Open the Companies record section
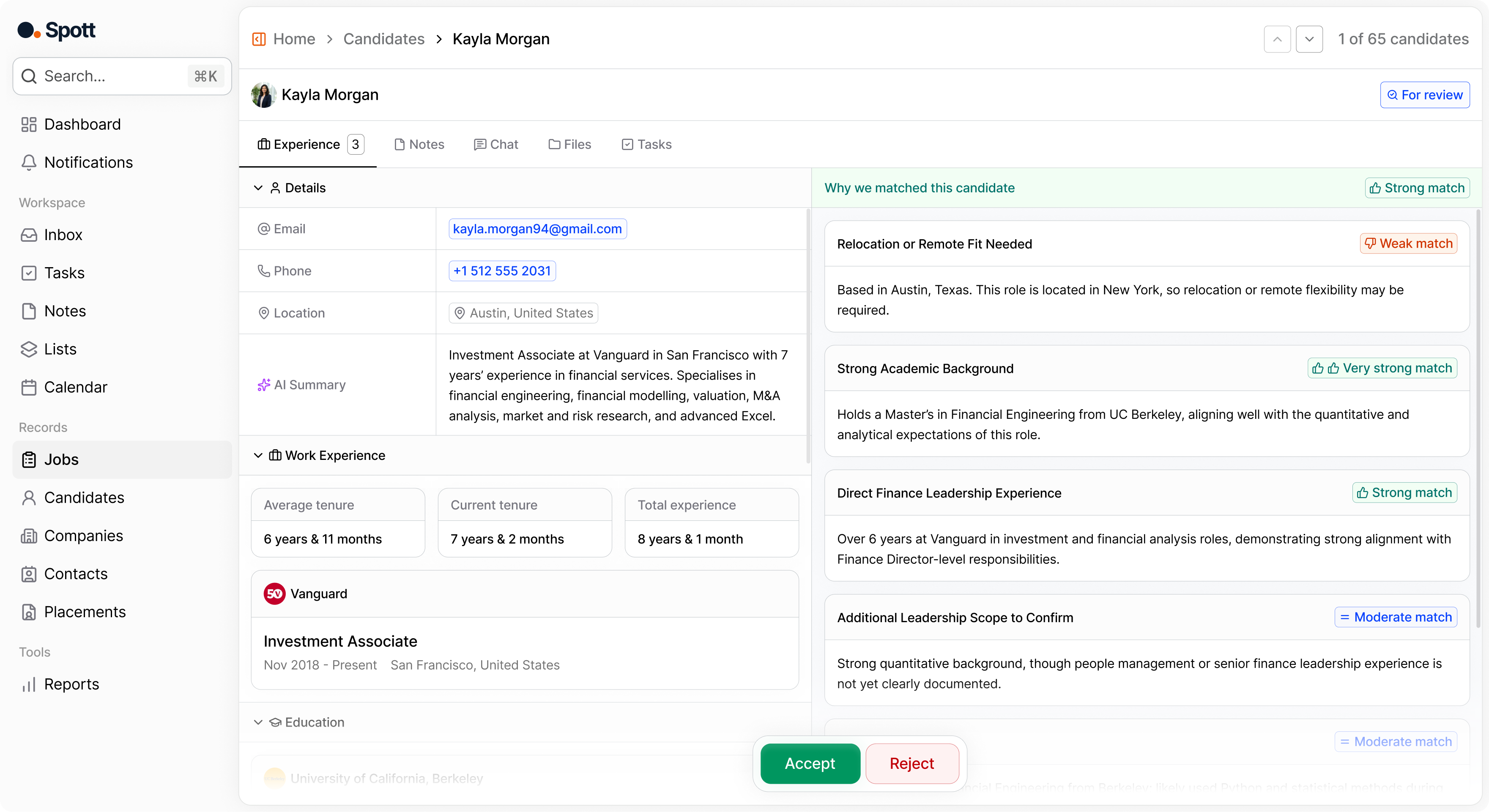Image resolution: width=1489 pixels, height=812 pixels. click(83, 536)
